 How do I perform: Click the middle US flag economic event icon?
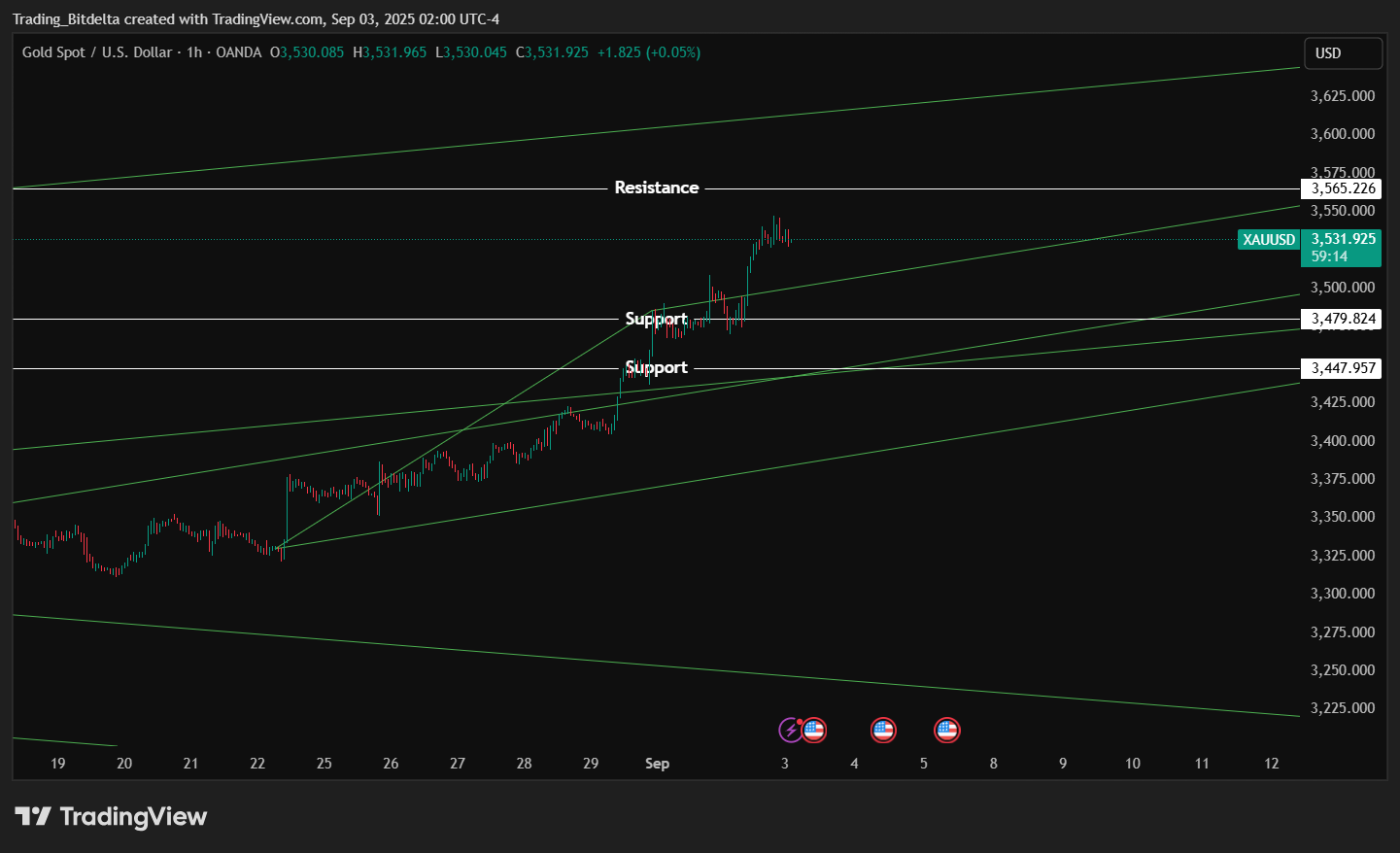[883, 730]
